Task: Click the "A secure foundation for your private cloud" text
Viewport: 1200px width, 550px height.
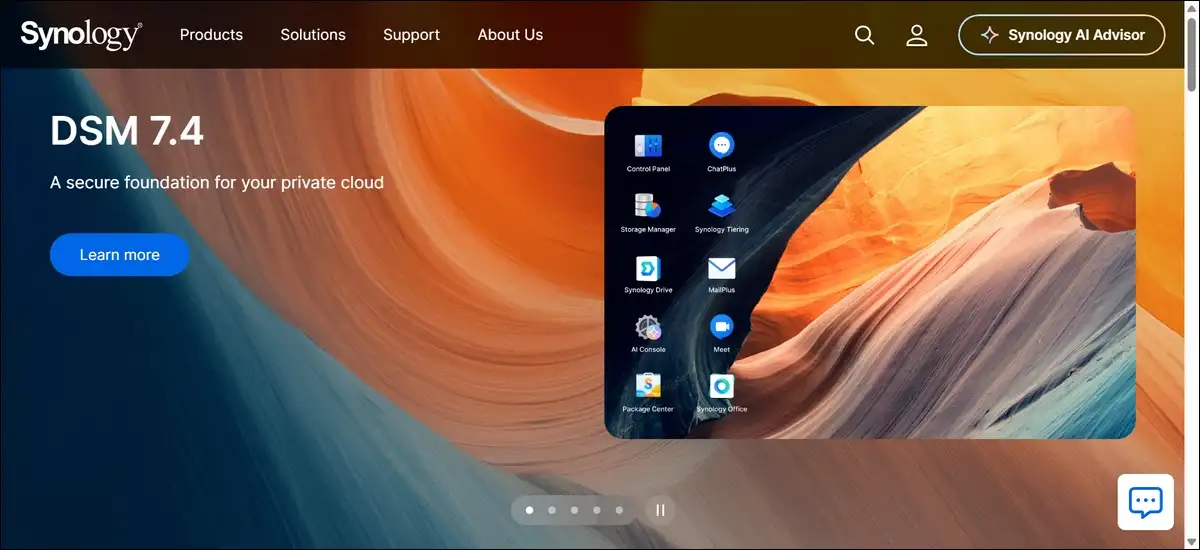Action: tap(217, 183)
